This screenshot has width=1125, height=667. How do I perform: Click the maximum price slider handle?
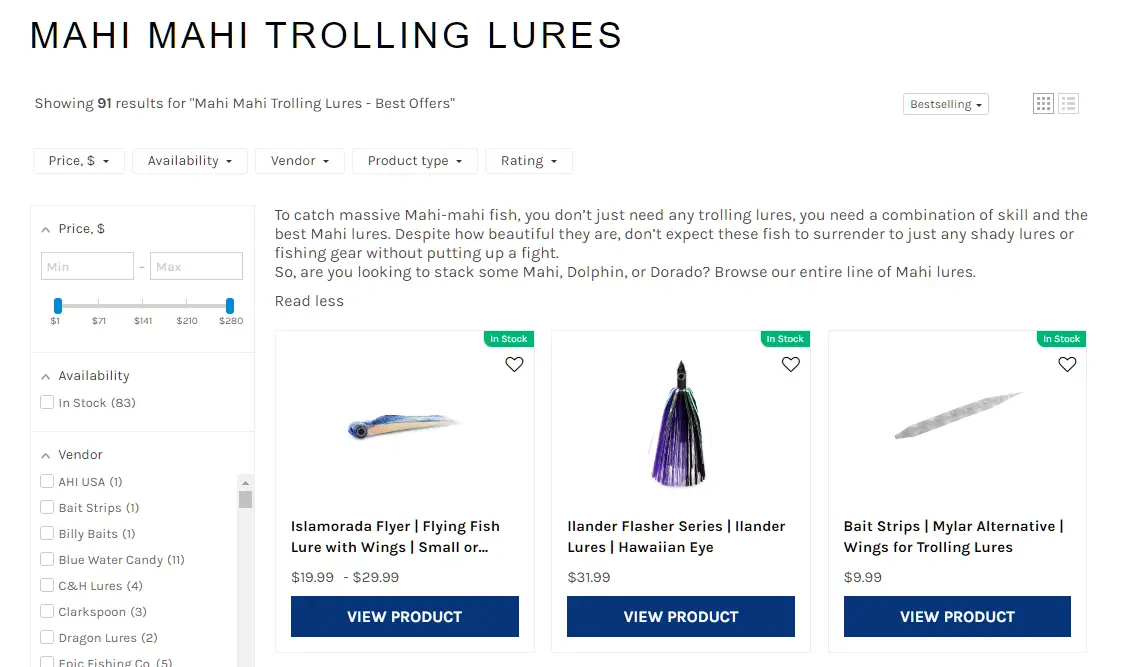click(230, 305)
